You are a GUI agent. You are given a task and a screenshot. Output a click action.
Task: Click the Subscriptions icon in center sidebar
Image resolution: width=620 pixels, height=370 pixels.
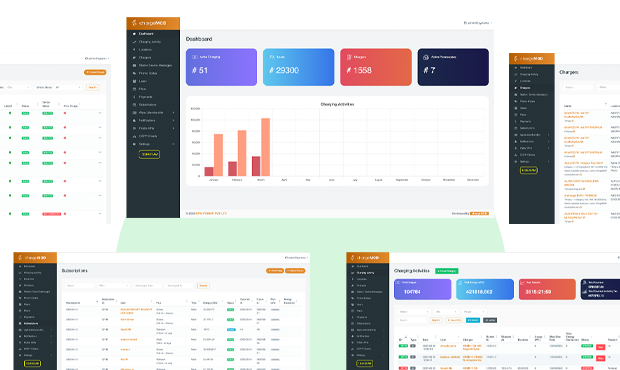click(134, 105)
